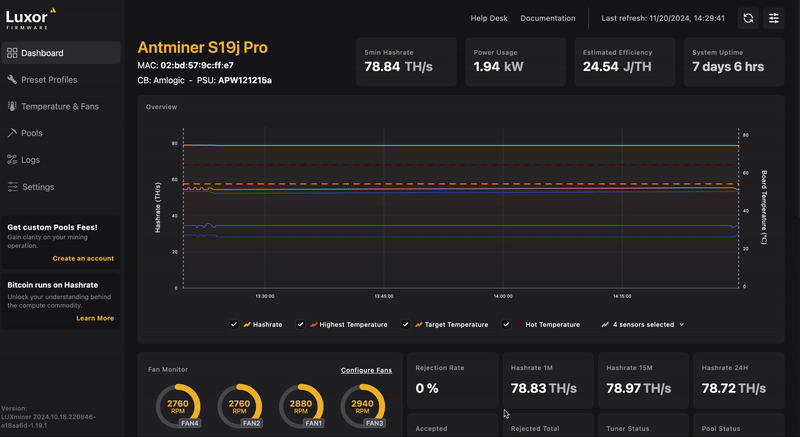800x437 pixels.
Task: Click the System Uptime 7 days card
Action: point(734,62)
